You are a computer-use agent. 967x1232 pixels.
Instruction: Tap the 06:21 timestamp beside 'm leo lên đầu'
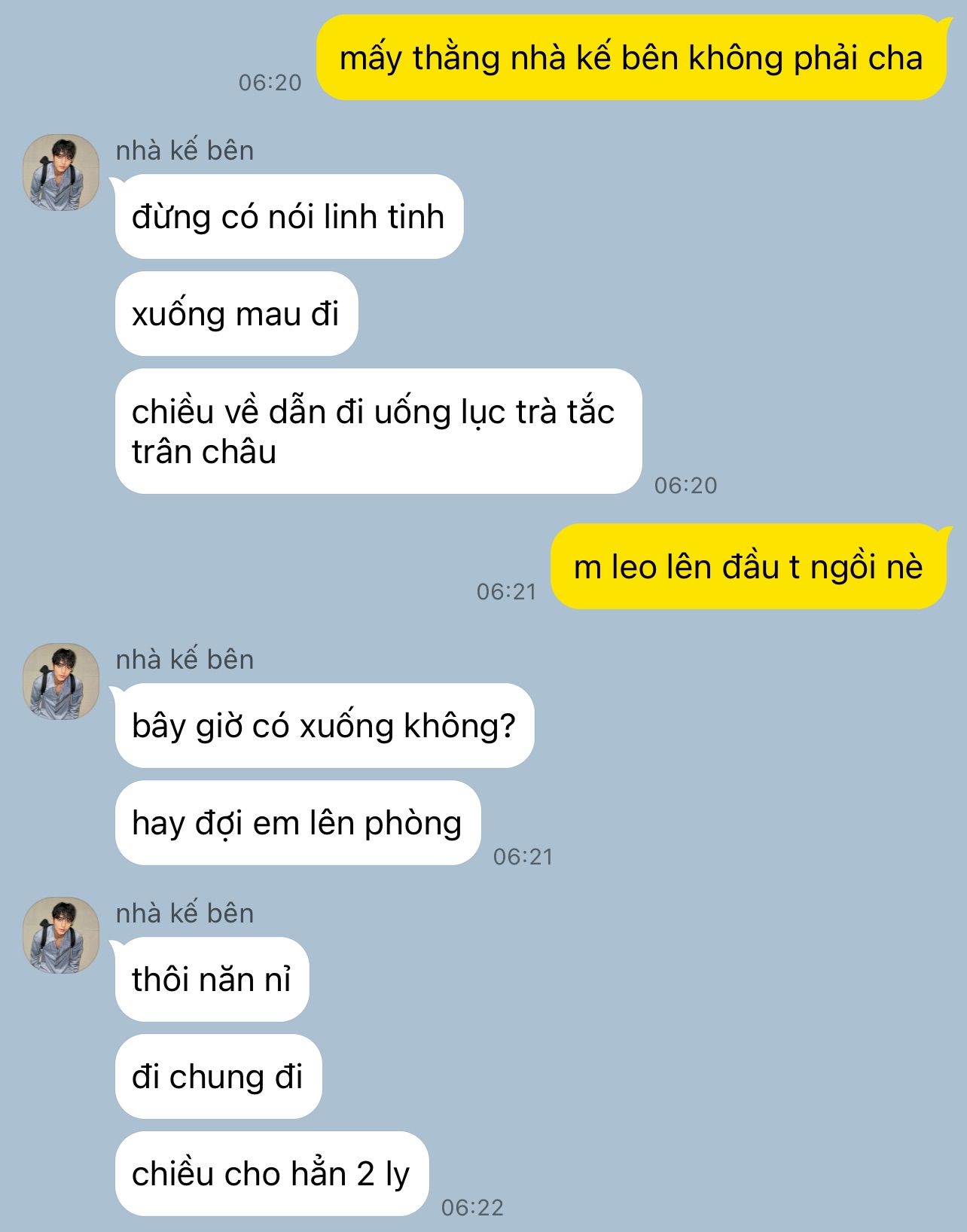pos(506,592)
